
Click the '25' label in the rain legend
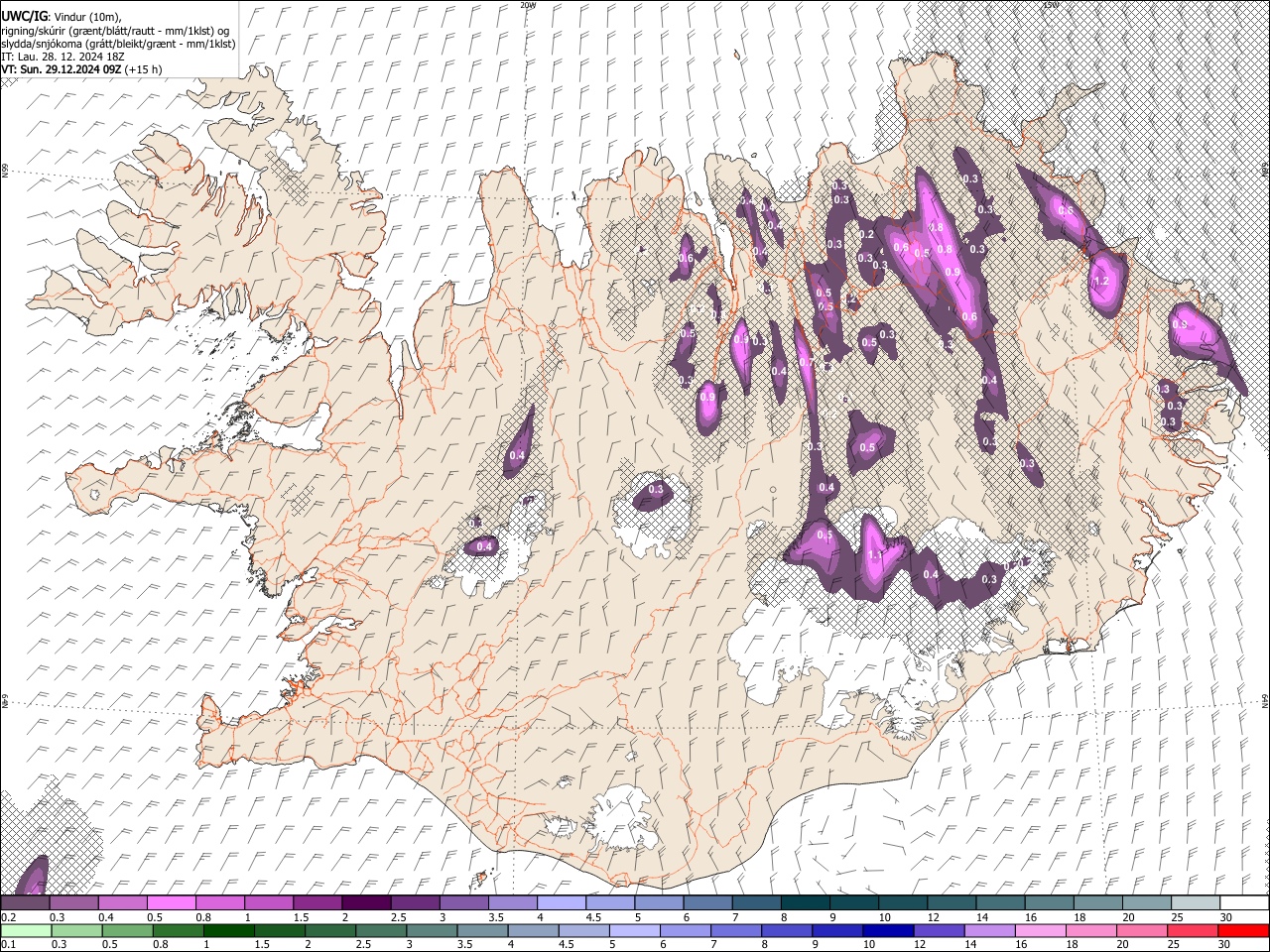(1175, 944)
